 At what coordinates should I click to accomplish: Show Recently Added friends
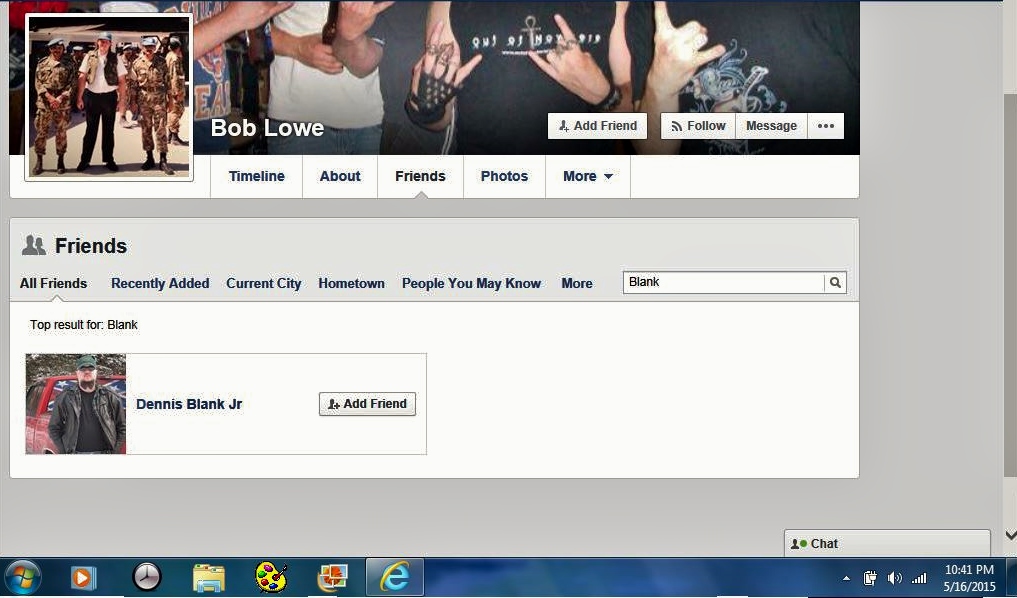point(160,283)
